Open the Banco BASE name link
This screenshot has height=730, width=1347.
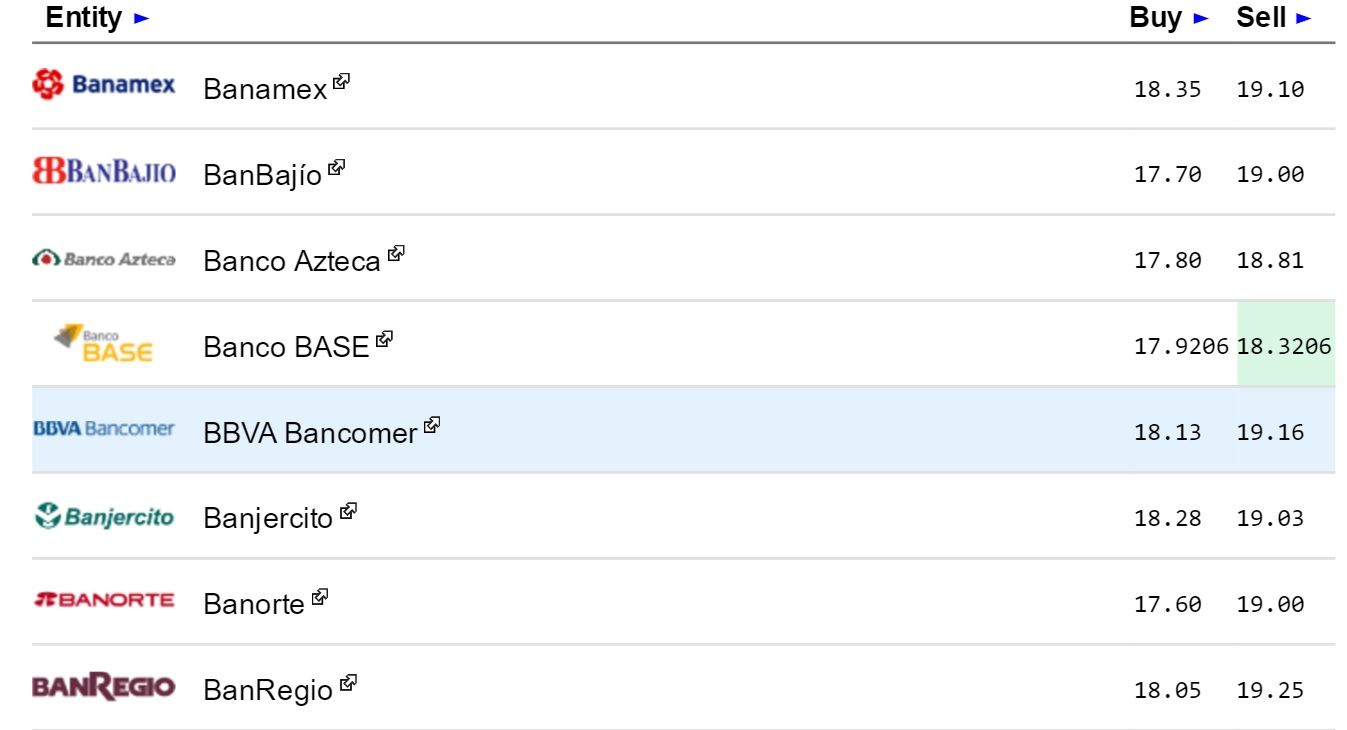tap(286, 347)
